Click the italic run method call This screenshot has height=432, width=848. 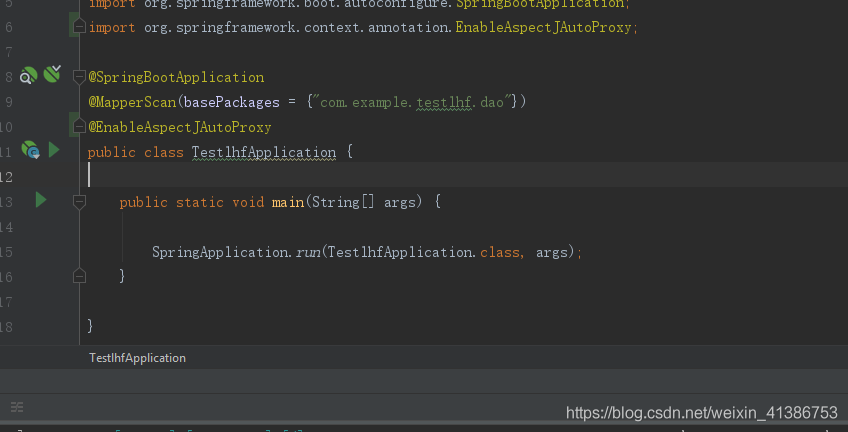308,253
